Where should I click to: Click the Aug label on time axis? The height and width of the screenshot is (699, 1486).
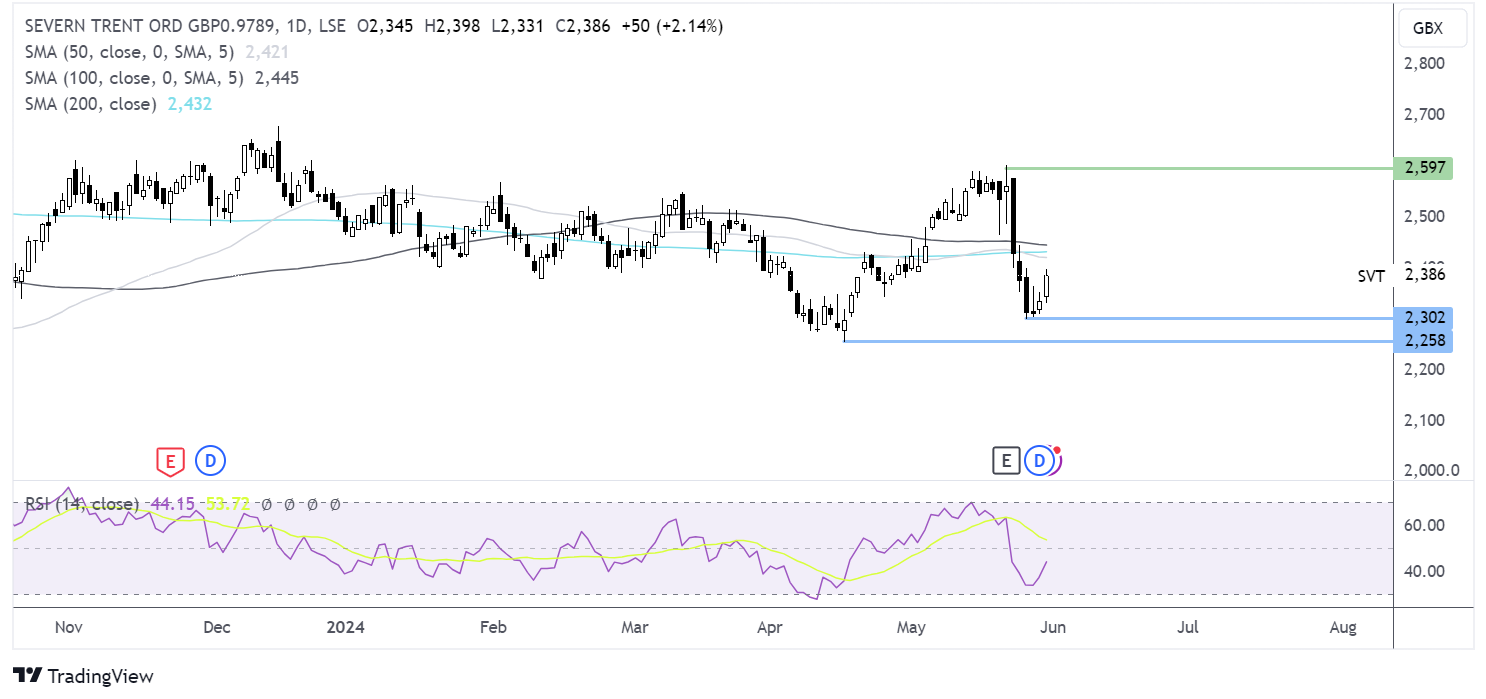pos(1343,628)
